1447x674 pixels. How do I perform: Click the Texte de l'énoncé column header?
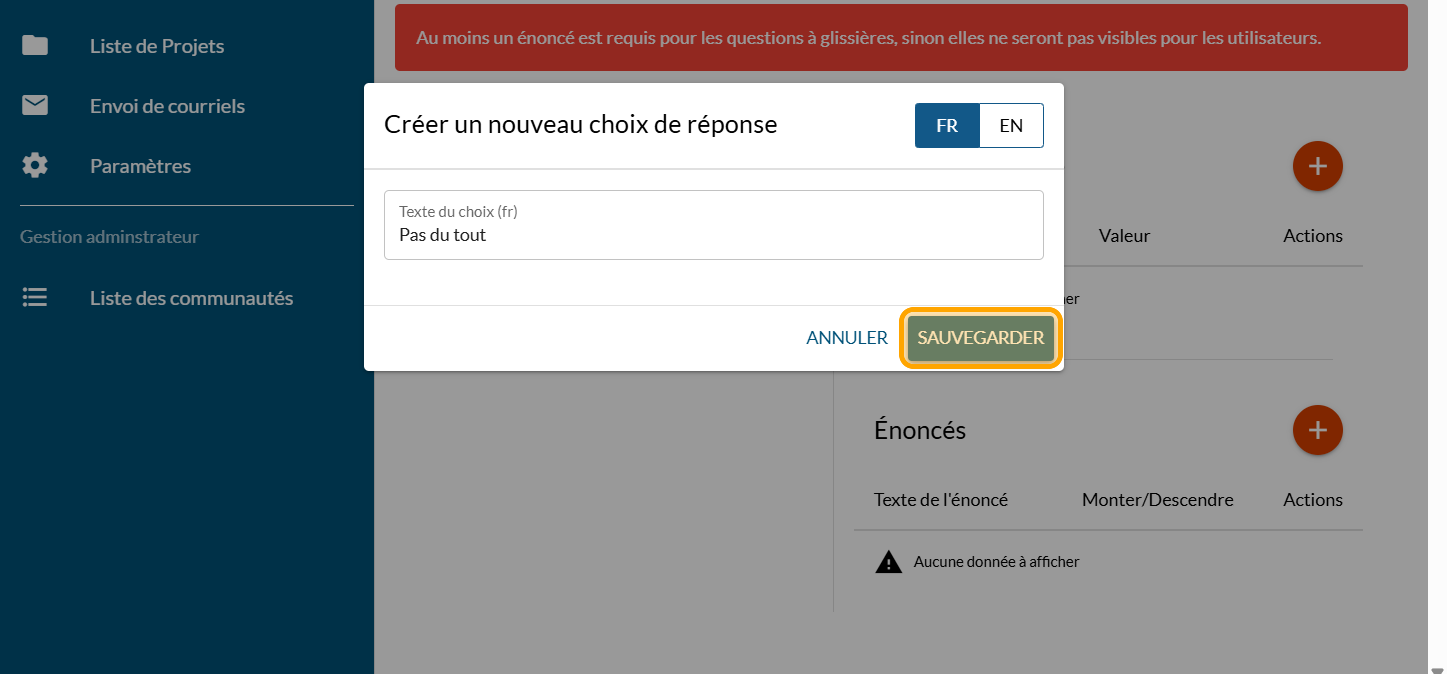940,500
